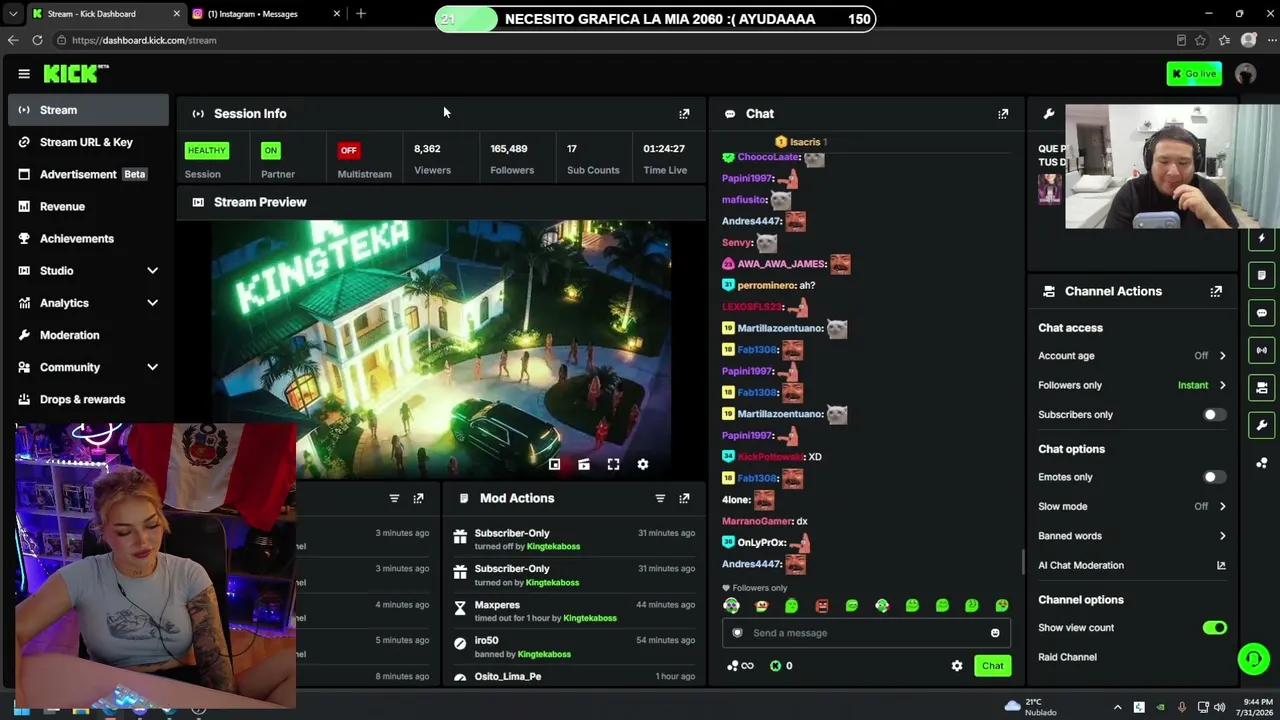Click the broadcast signal button on the right rail
The image size is (1280, 720).
[1262, 350]
